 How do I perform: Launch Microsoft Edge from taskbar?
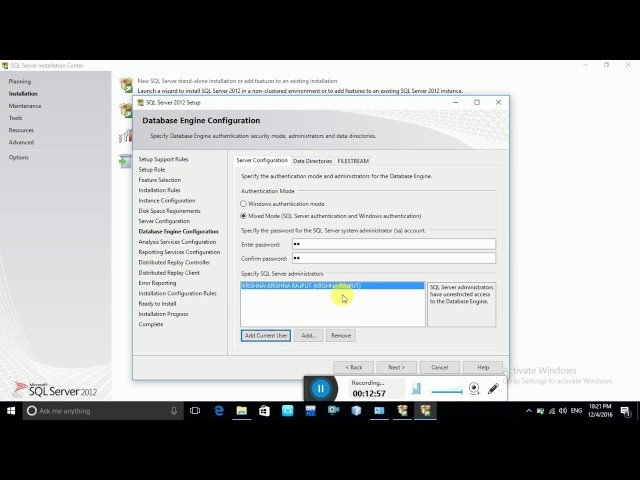219,411
